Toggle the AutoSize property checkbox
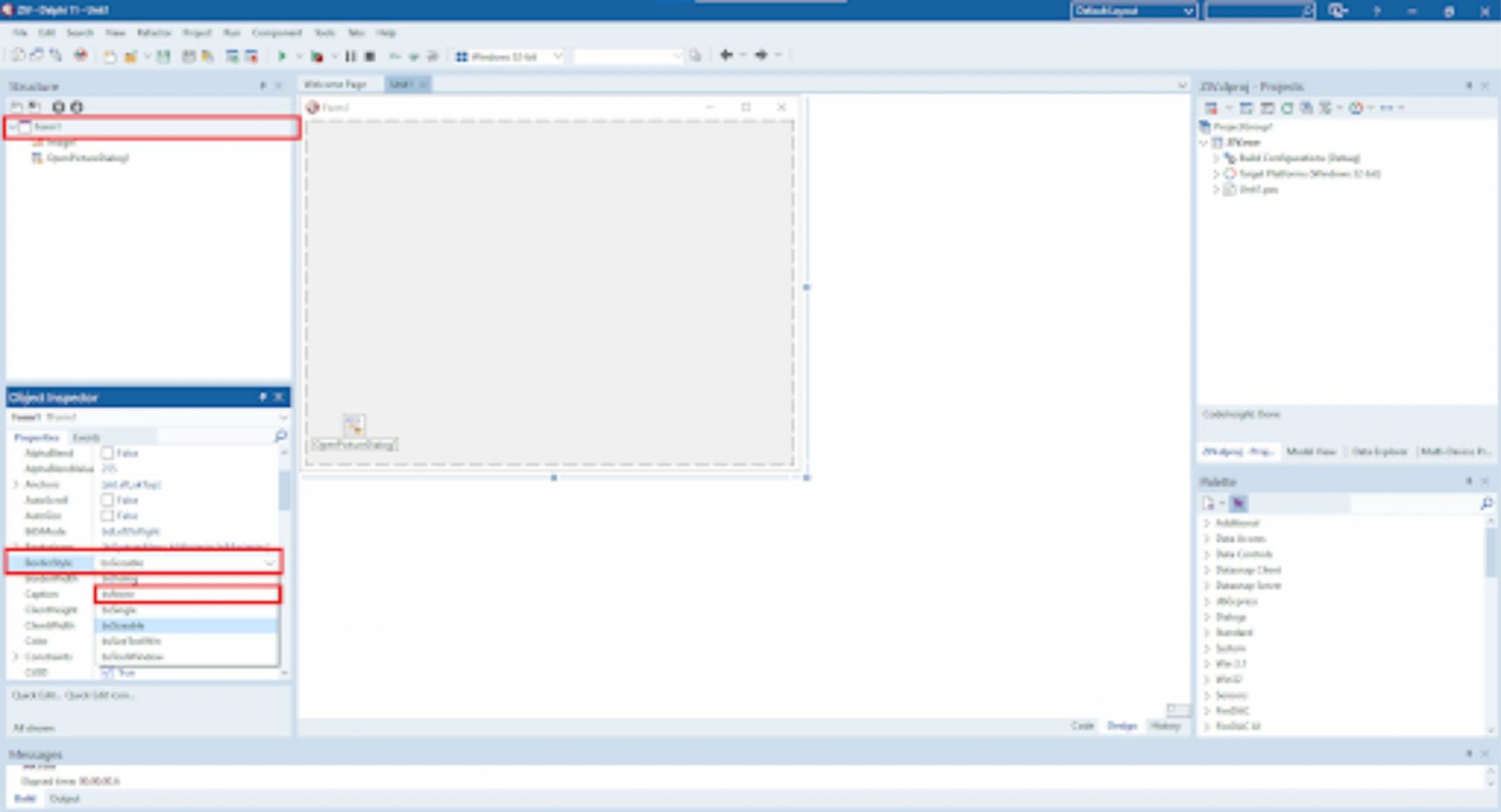The height and width of the screenshot is (812, 1501). [x=106, y=515]
